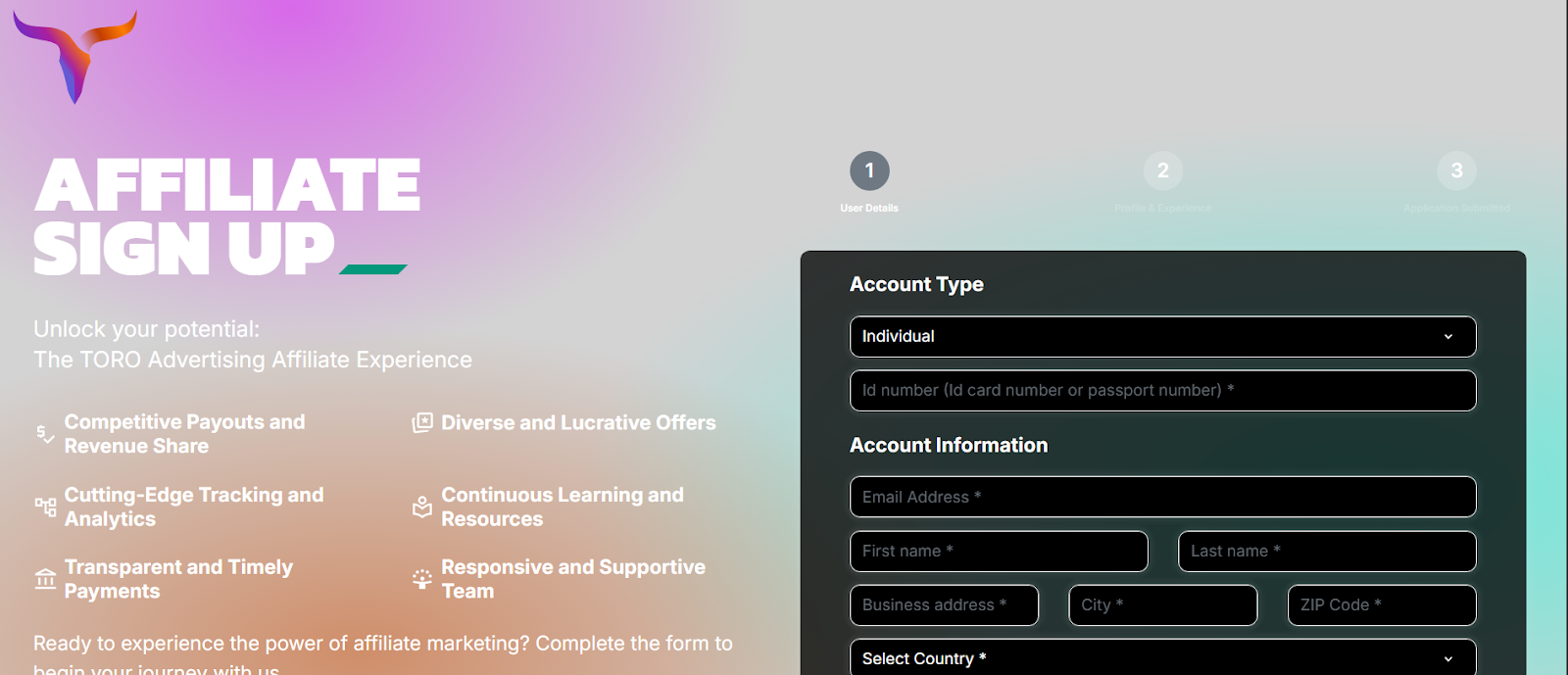Focus the City field
Viewport: 1568px width, 675px height.
click(1162, 604)
